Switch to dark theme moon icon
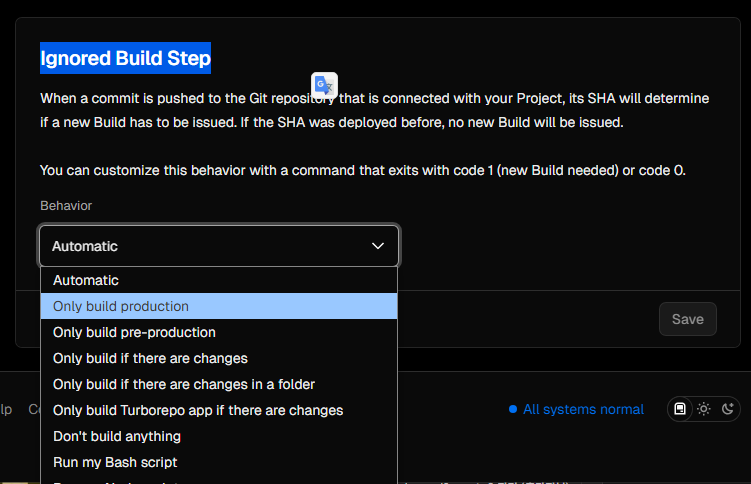The image size is (751, 484). tap(728, 409)
